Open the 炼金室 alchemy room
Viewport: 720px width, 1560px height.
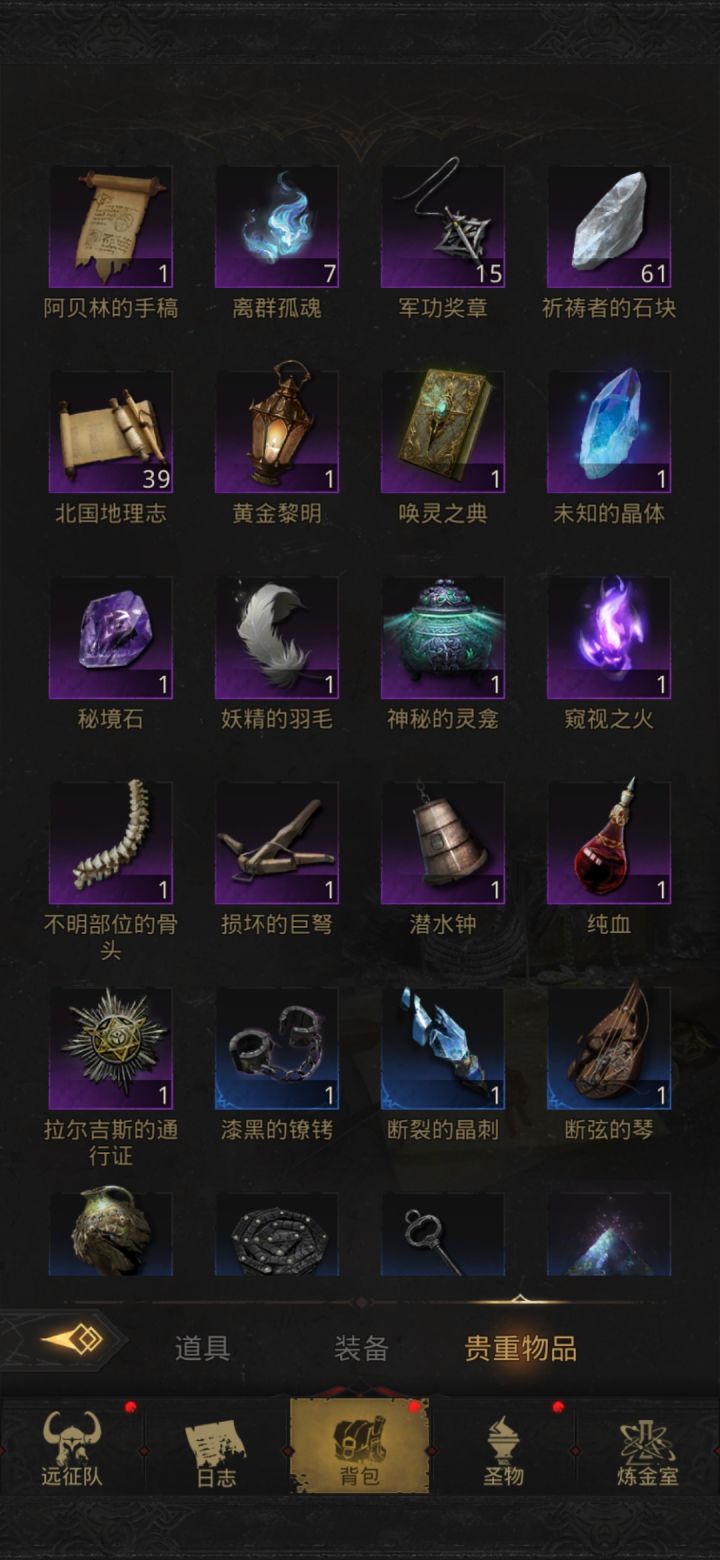point(647,1447)
